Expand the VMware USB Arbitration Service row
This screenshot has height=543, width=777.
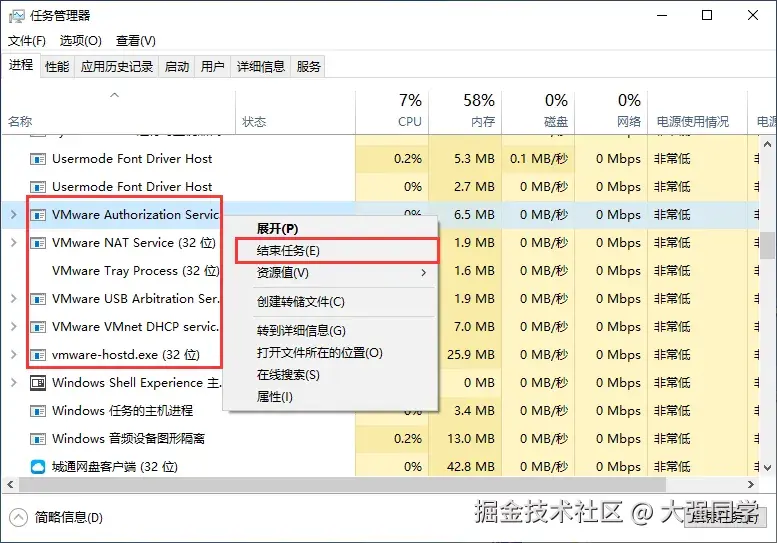click(x=13, y=299)
